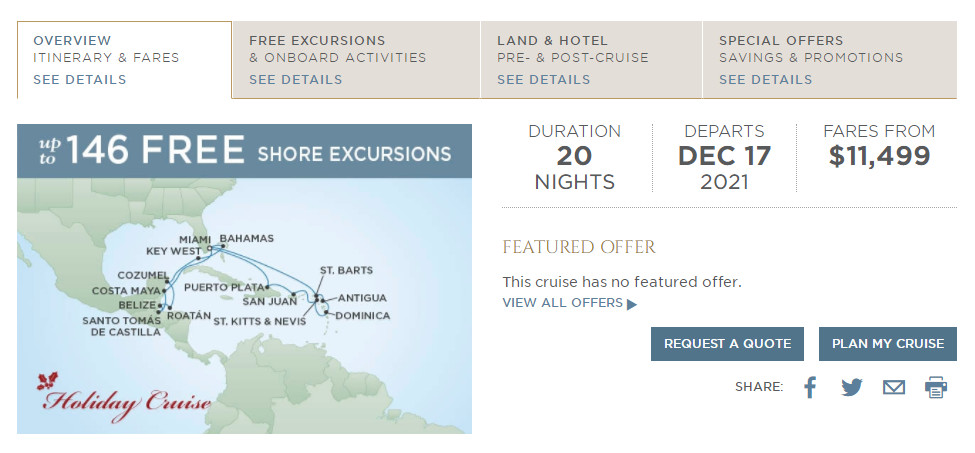
Task: Click the Holiday Cruise logo on map
Action: point(125,400)
